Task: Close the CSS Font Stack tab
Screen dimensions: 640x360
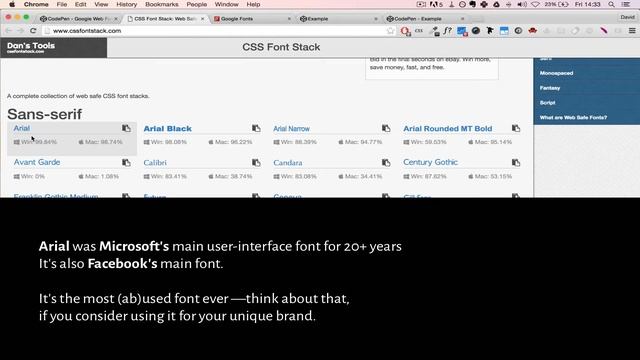Action: pos(202,19)
